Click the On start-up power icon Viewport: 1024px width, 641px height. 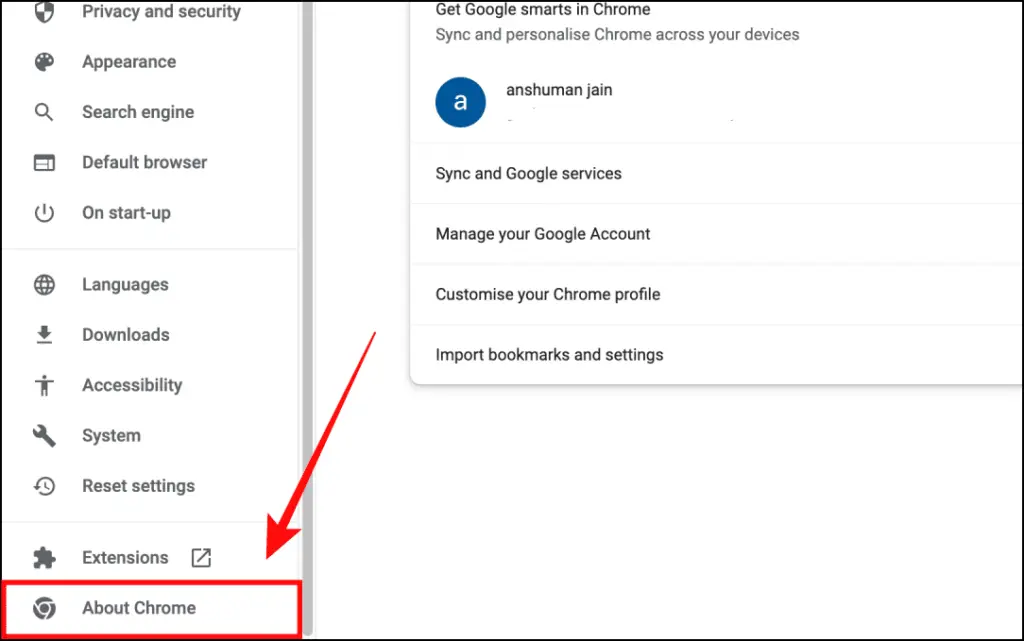coord(44,213)
